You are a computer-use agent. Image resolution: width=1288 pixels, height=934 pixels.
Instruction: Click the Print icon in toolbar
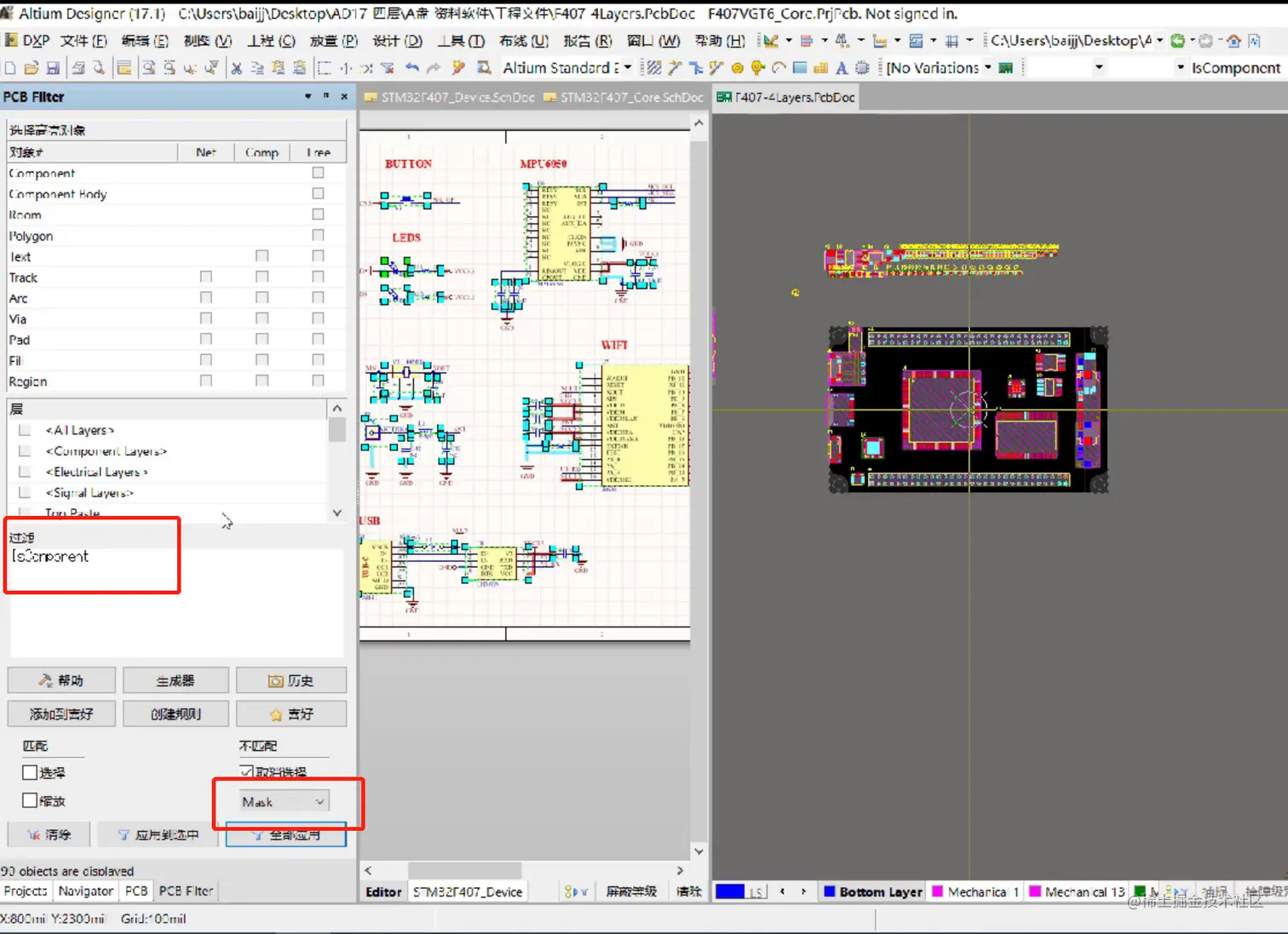pyautogui.click(x=78, y=68)
